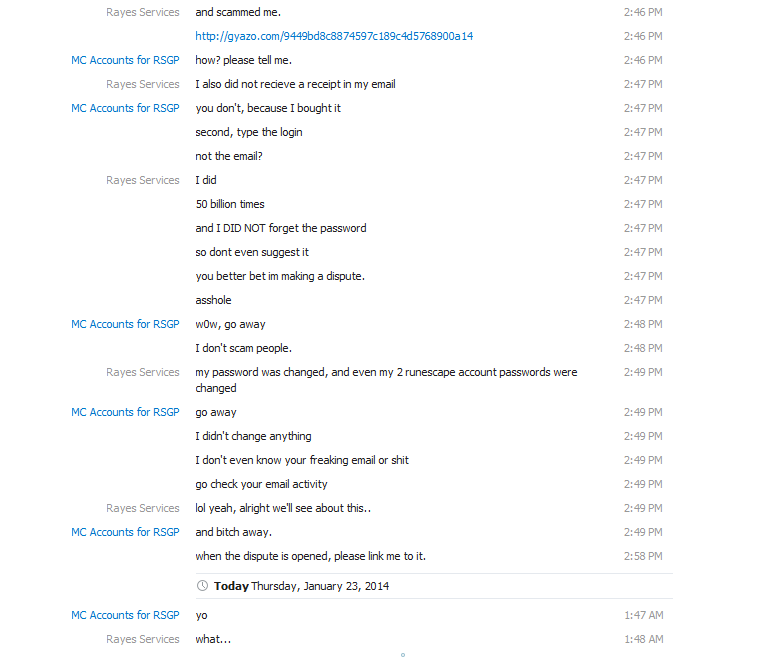The width and height of the screenshot is (781, 659).
Task: Select sender name MC Accounts for RSGP at 2:46 PM
Action: pyautogui.click(x=125, y=60)
